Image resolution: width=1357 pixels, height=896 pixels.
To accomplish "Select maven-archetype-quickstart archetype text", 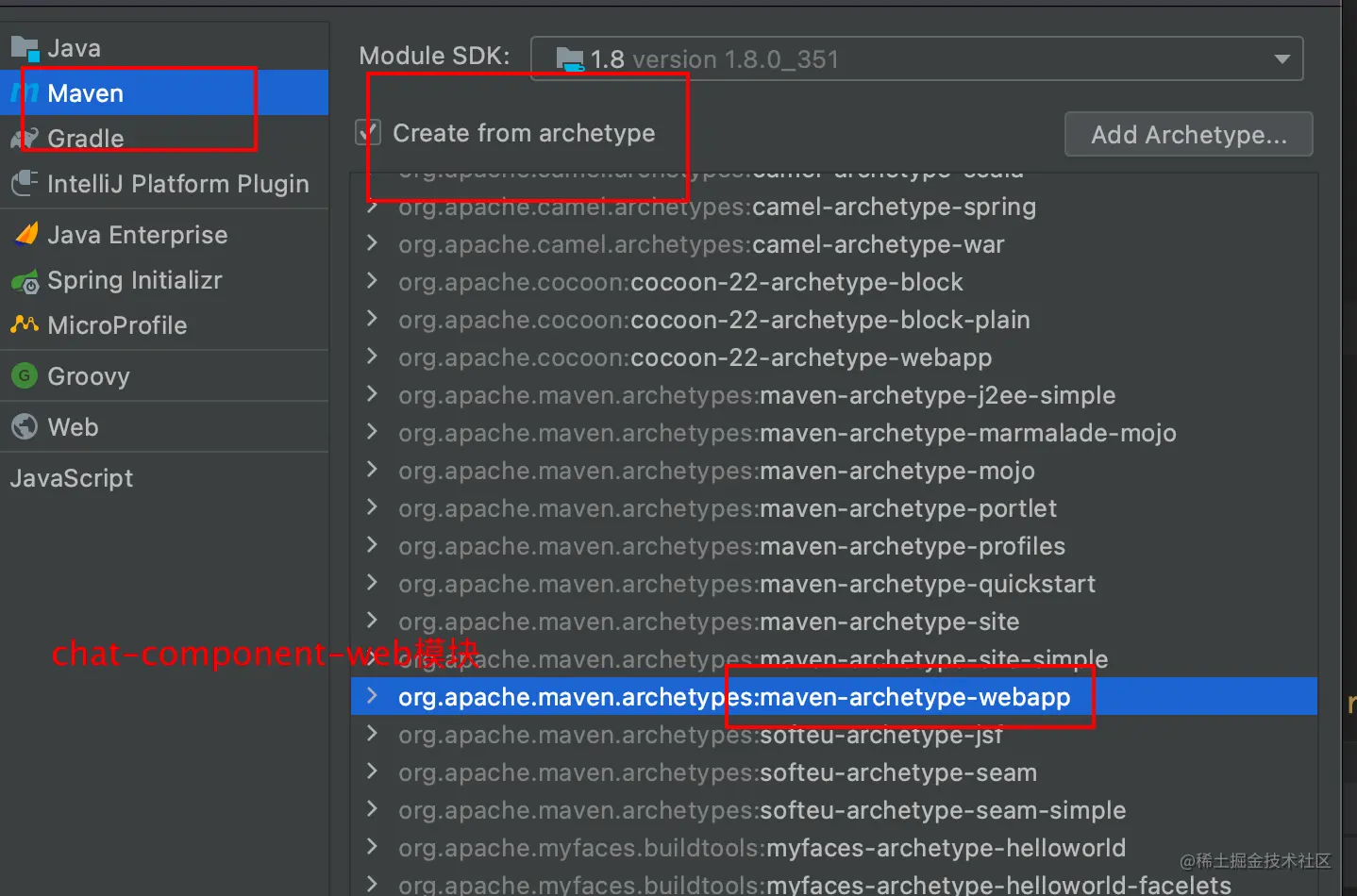I will [x=747, y=584].
